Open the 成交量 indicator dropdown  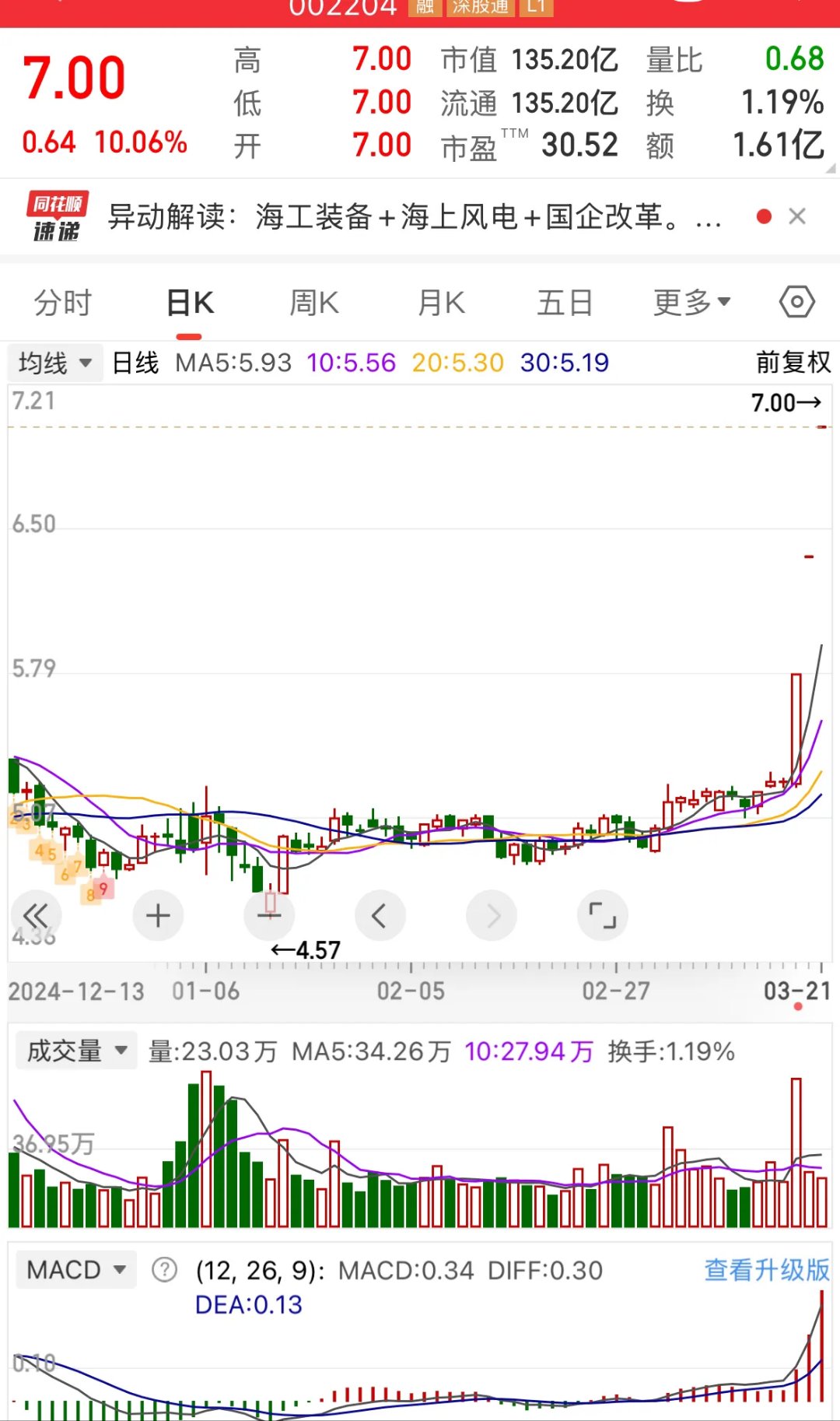76,1051
